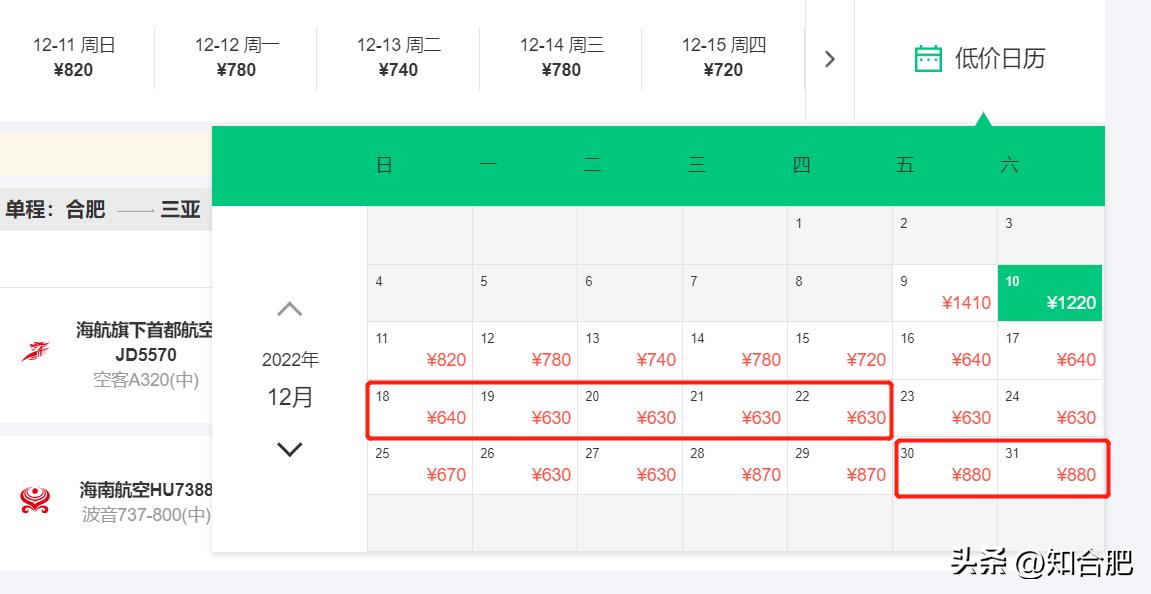Pick December 25 priced ¥670
The width and height of the screenshot is (1151, 594).
point(419,466)
